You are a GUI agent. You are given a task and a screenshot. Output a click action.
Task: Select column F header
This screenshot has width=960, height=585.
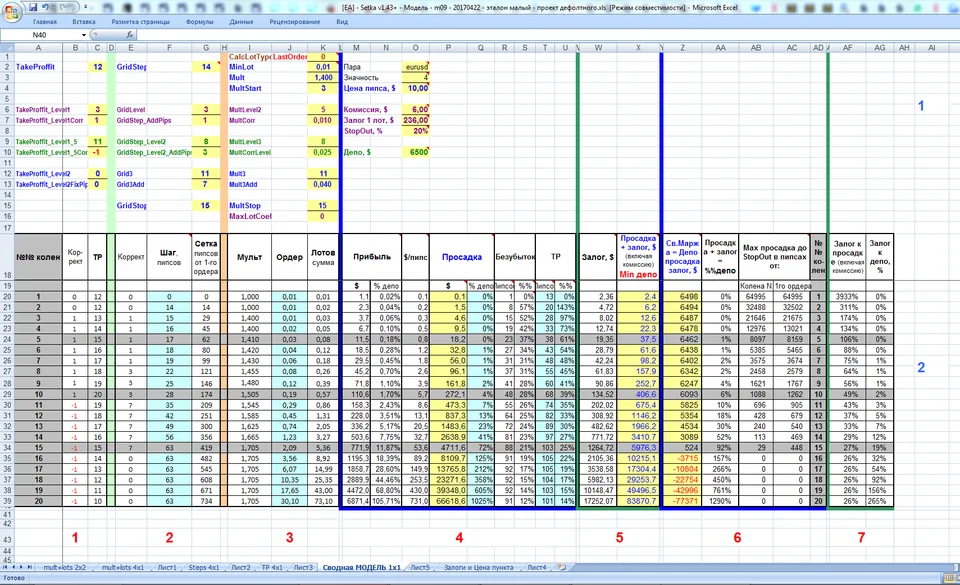click(169, 48)
